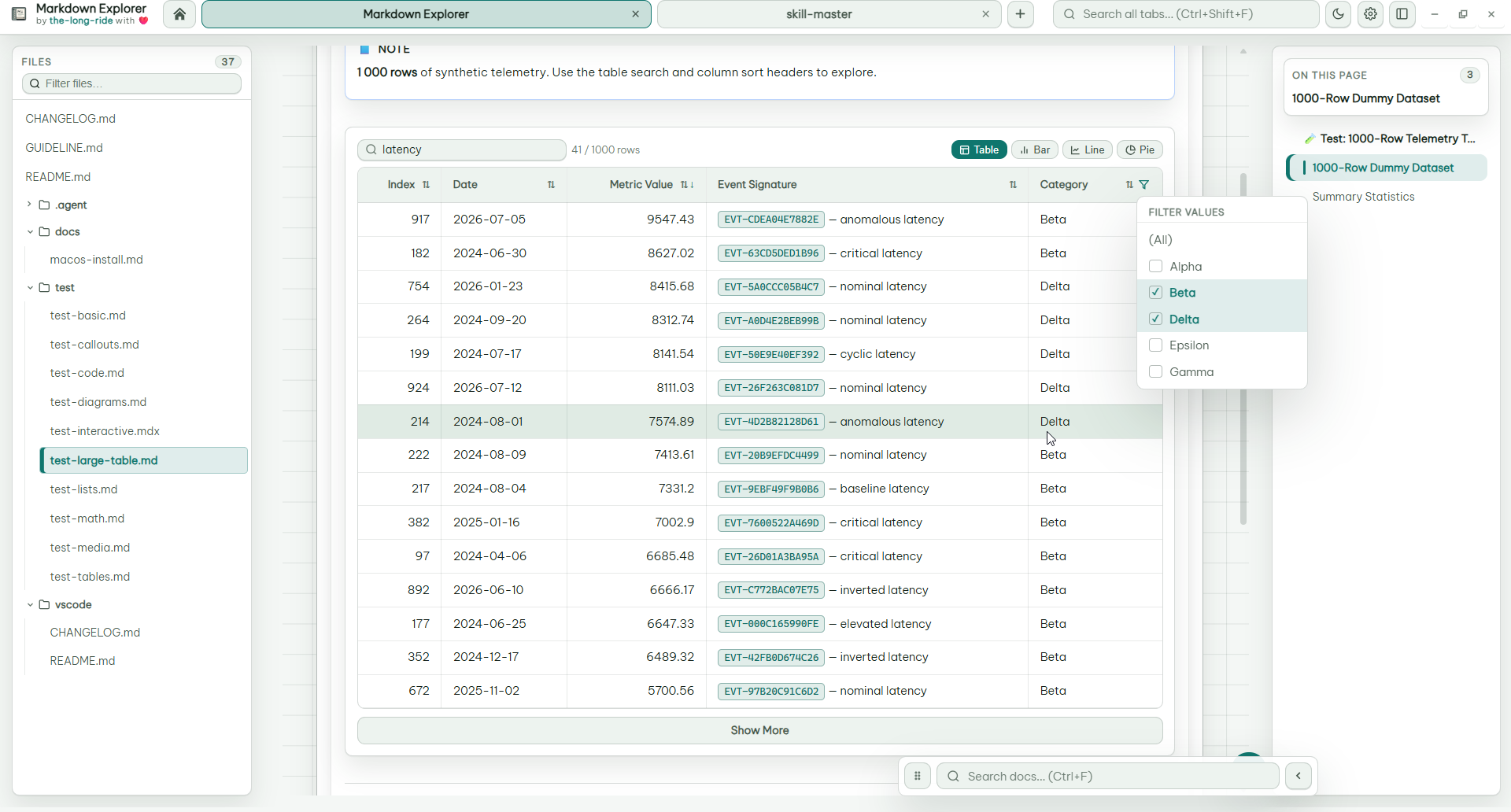Check the Alpha filter checkbox

point(1156,266)
